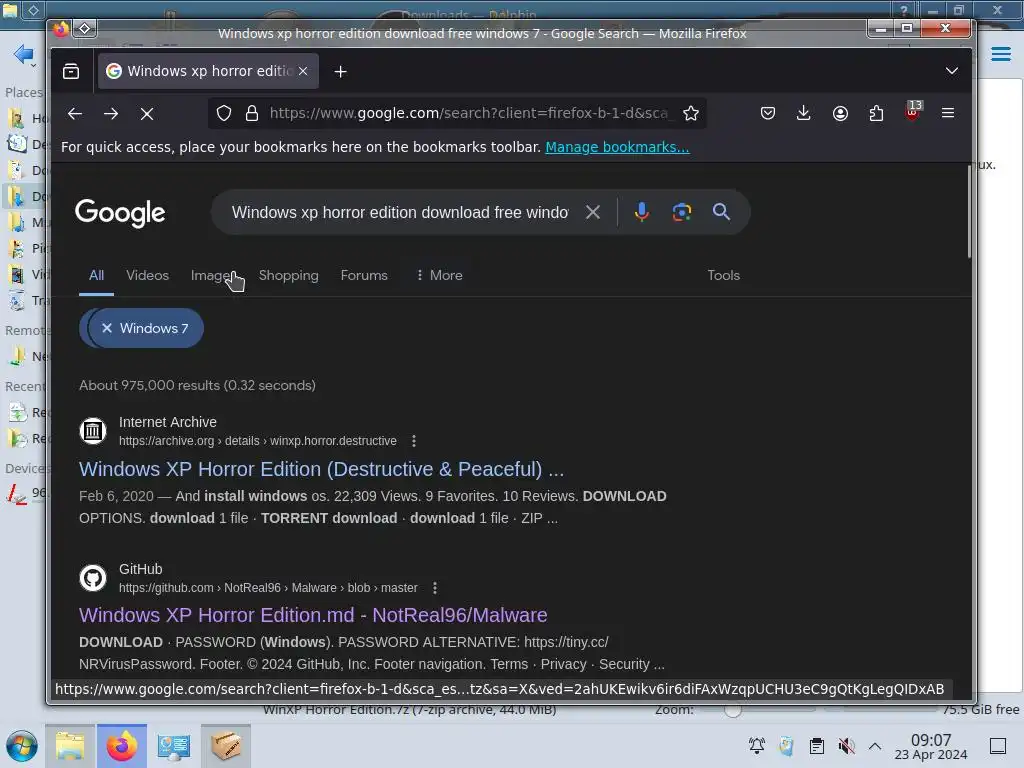This screenshot has width=1024, height=768.
Task: Open Windows XP Horror Edition archive.org result
Action: [321, 469]
